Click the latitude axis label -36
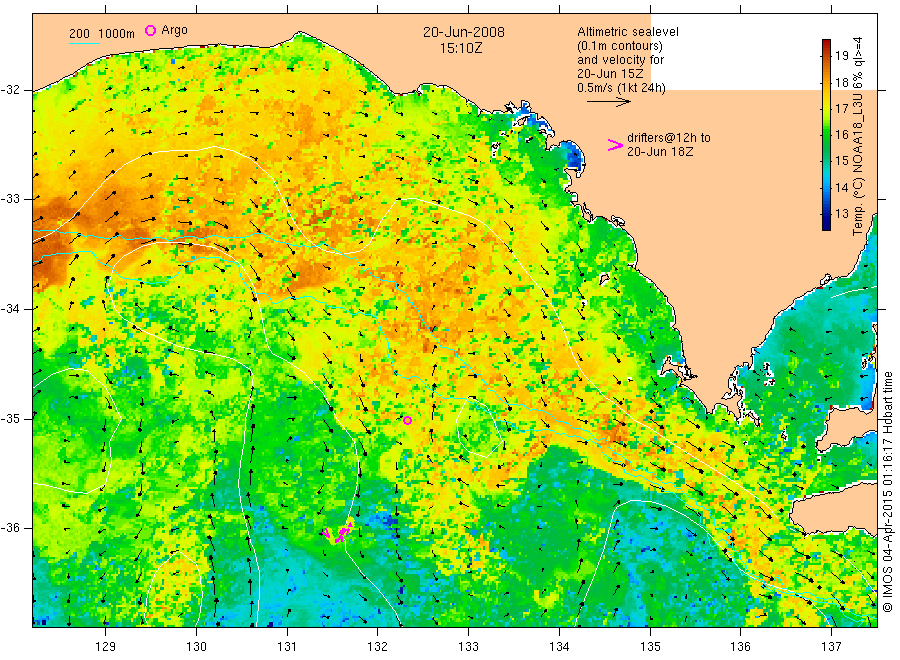The width and height of the screenshot is (900, 660). pos(10,527)
